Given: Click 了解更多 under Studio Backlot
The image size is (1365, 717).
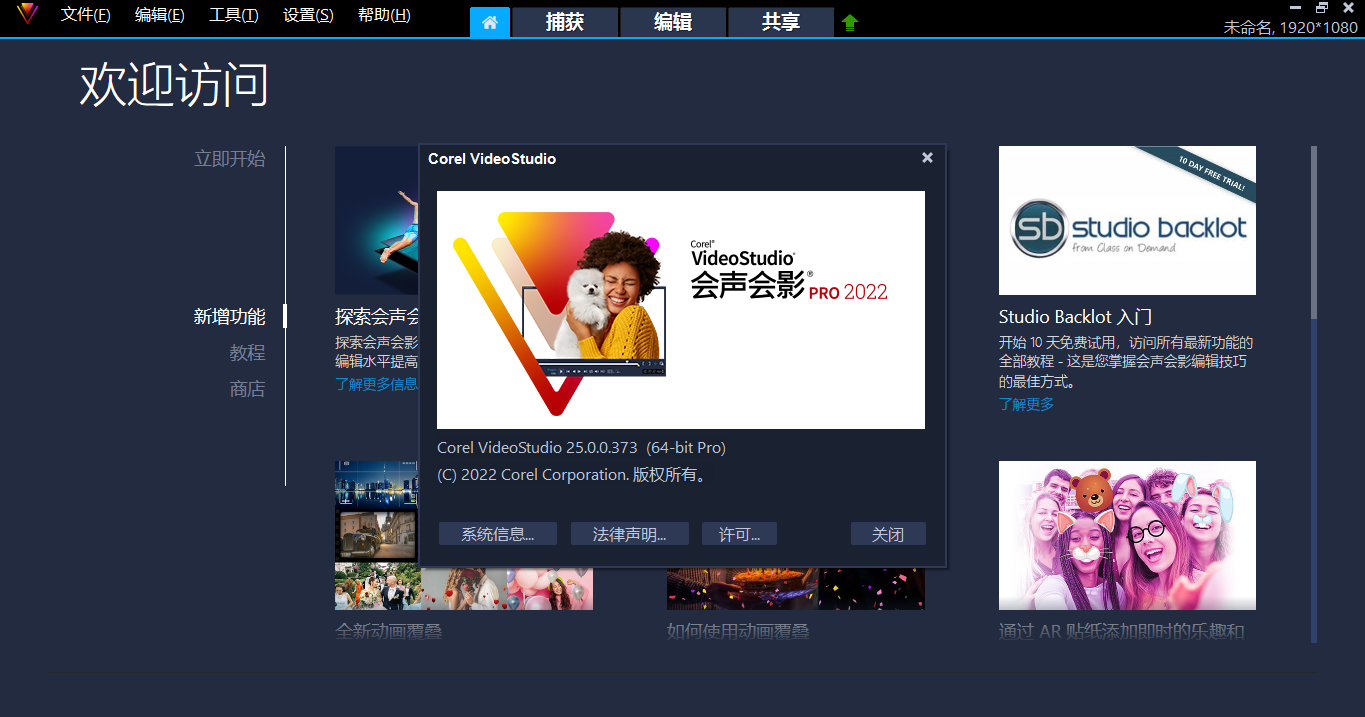Looking at the screenshot, I should (x=1027, y=404).
